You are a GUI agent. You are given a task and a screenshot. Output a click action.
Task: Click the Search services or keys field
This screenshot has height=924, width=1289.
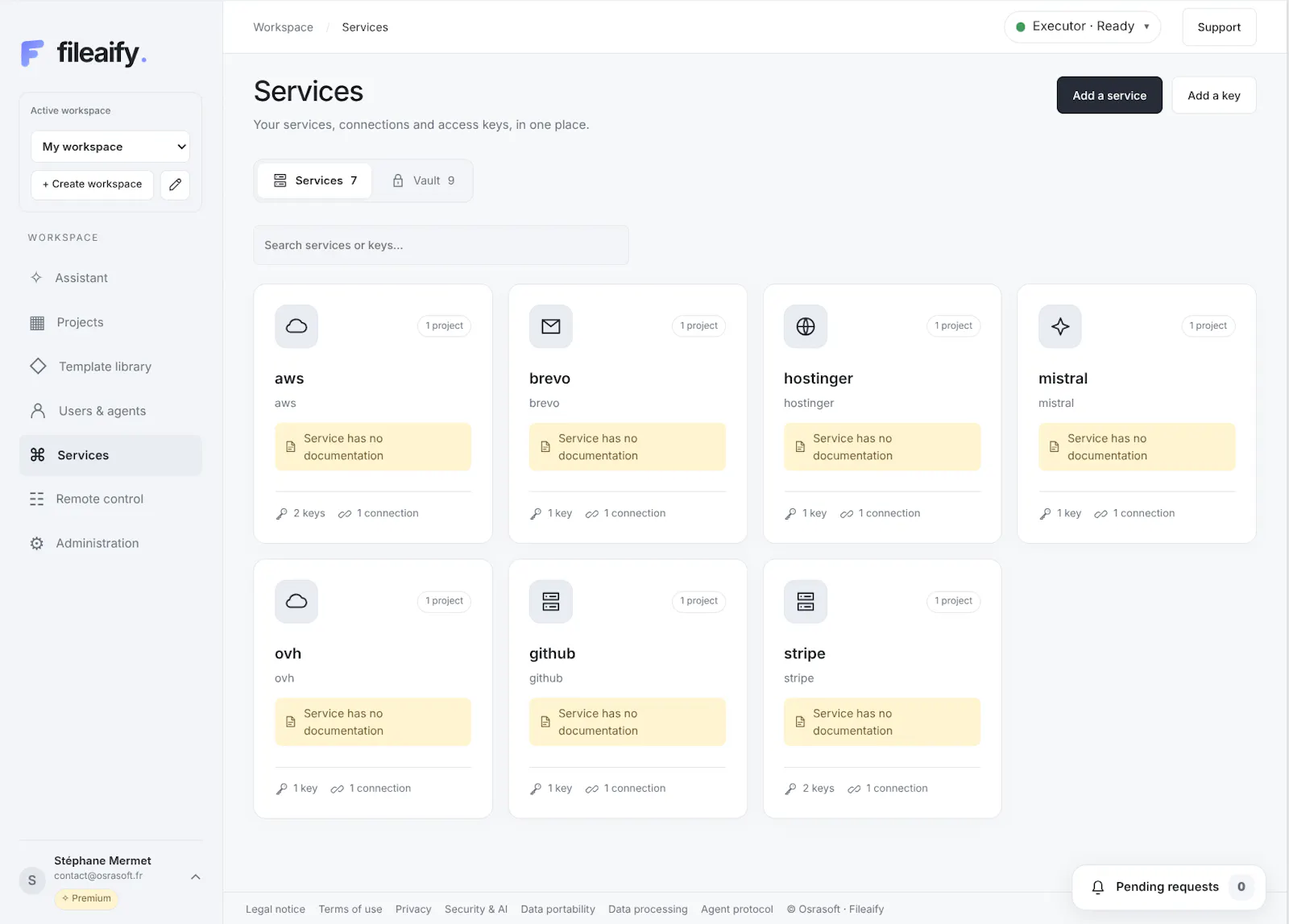tap(441, 245)
